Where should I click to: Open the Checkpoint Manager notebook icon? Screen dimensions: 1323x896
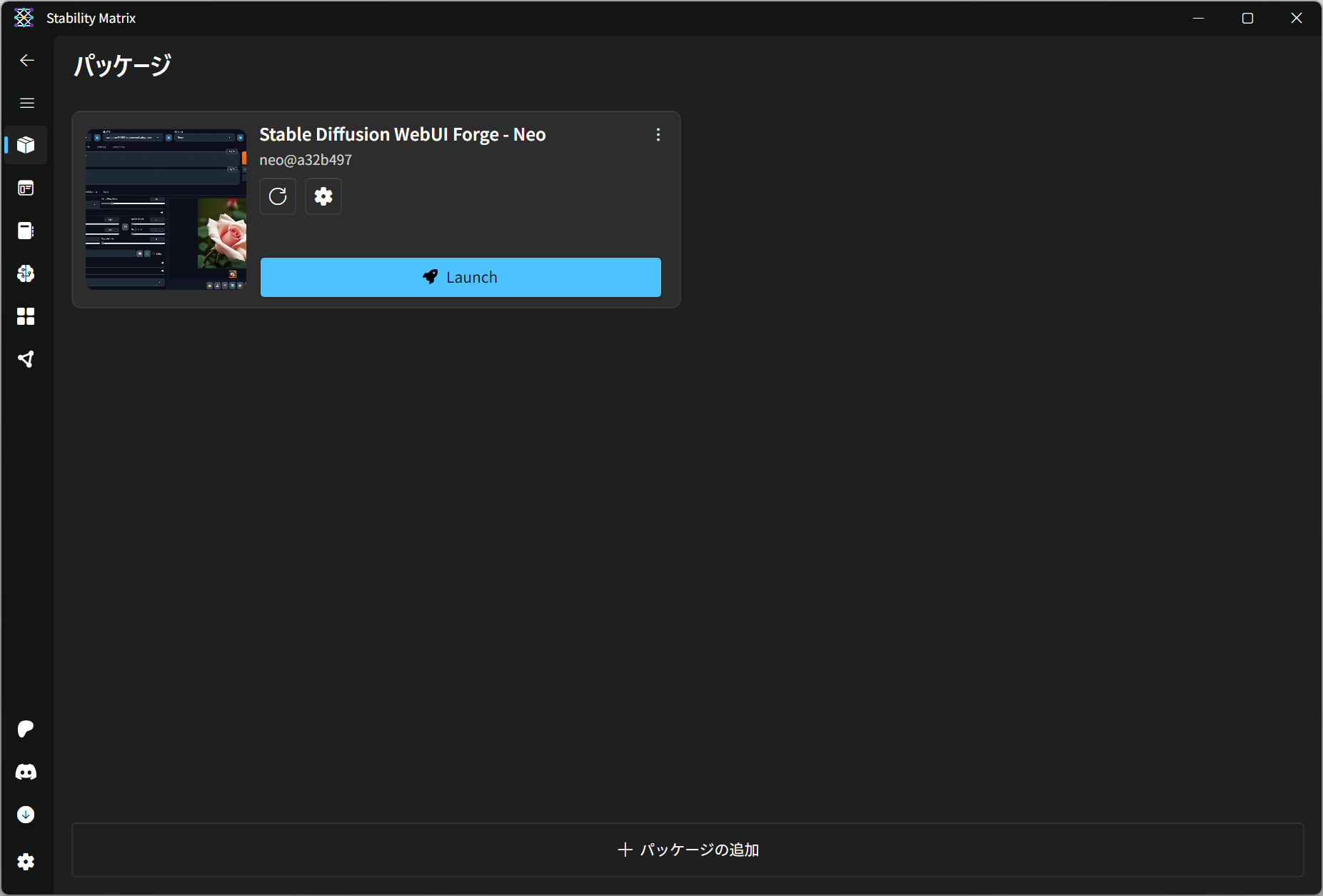[x=26, y=231]
